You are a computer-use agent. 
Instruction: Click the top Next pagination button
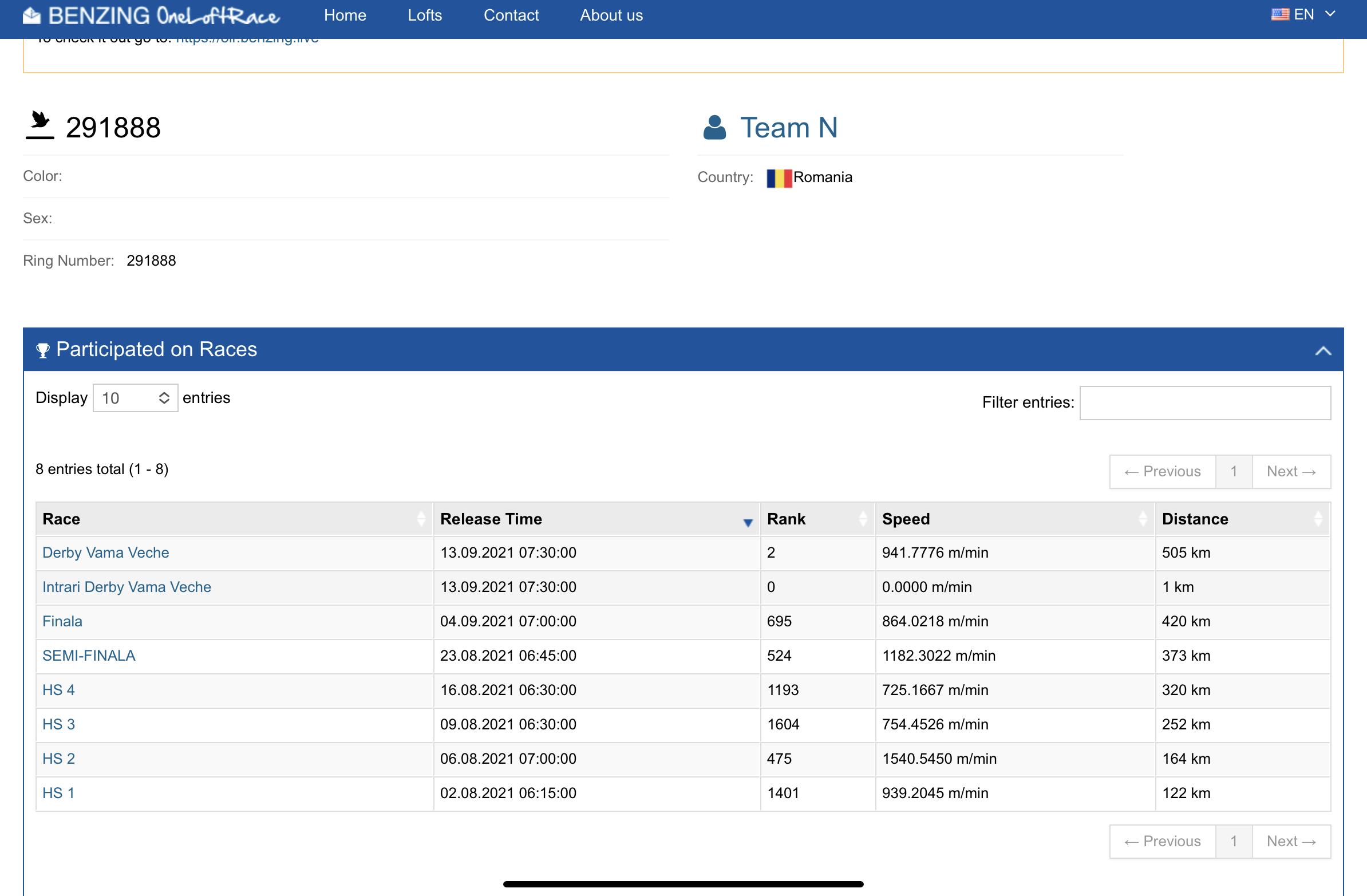(x=1291, y=472)
